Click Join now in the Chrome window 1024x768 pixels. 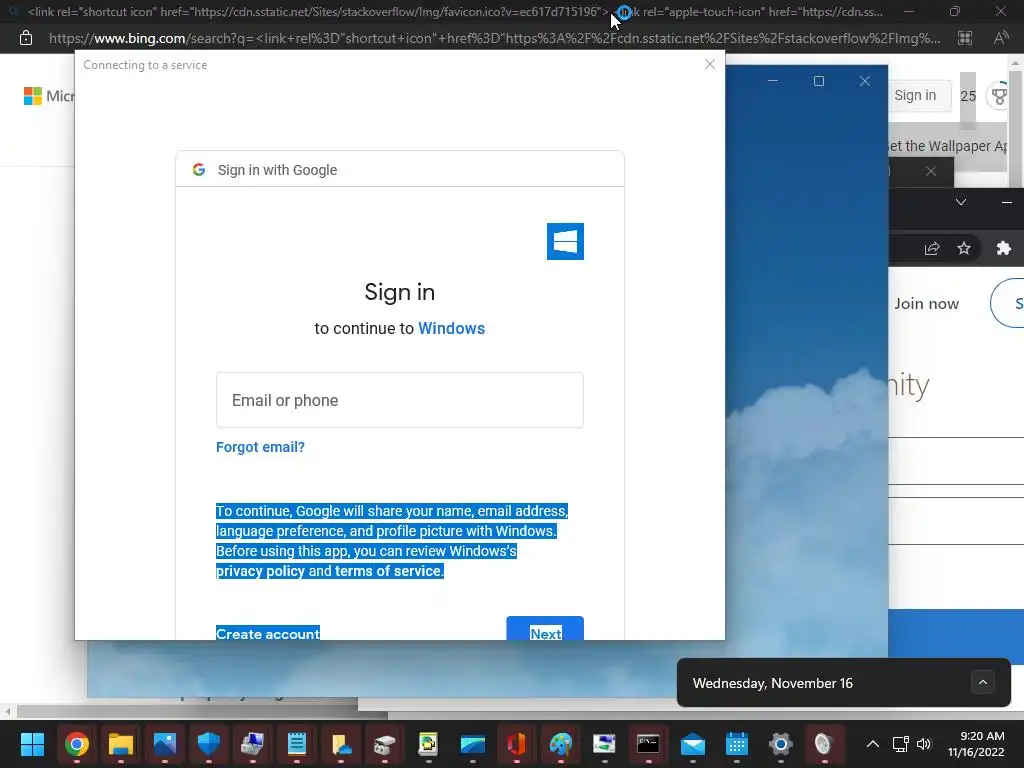926,304
